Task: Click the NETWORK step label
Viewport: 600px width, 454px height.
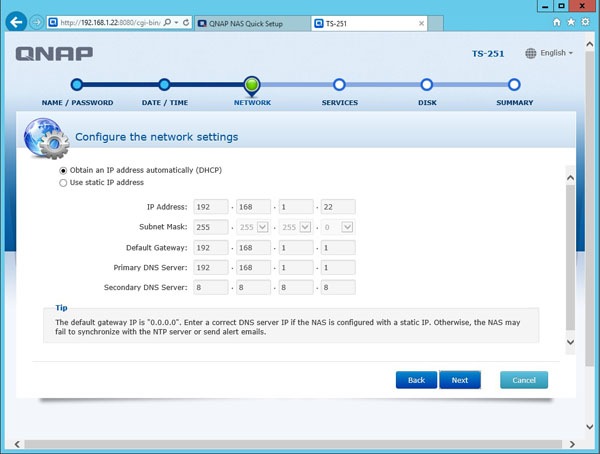Action: pos(252,103)
